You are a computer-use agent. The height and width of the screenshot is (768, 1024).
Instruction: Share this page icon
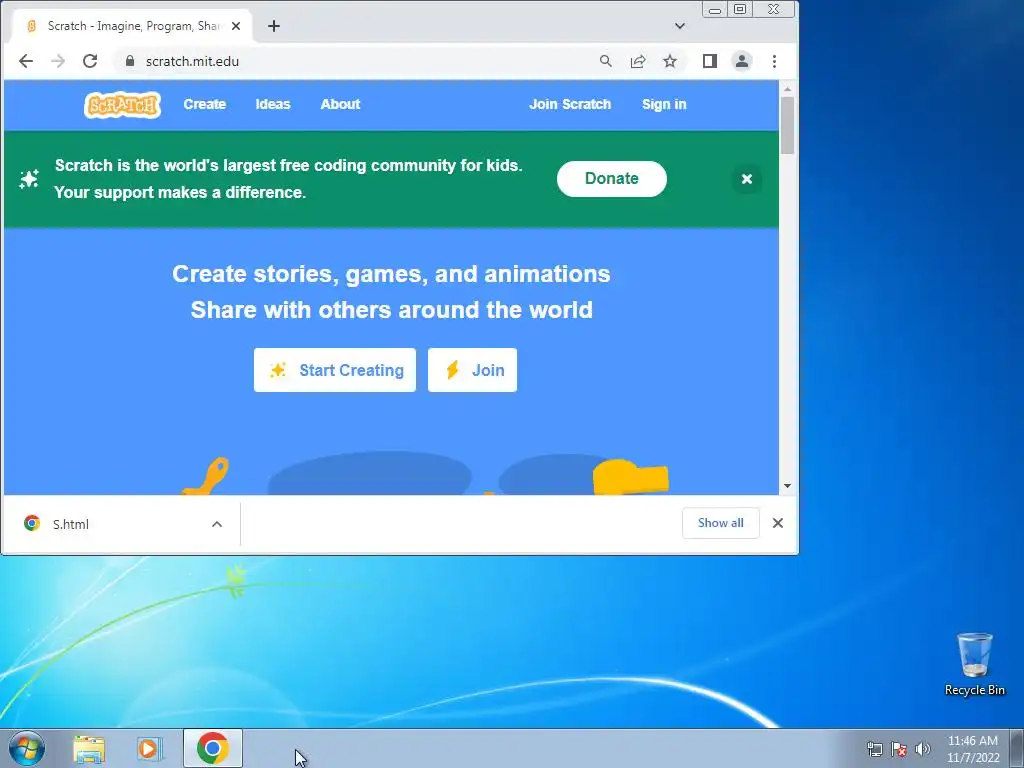tap(637, 61)
